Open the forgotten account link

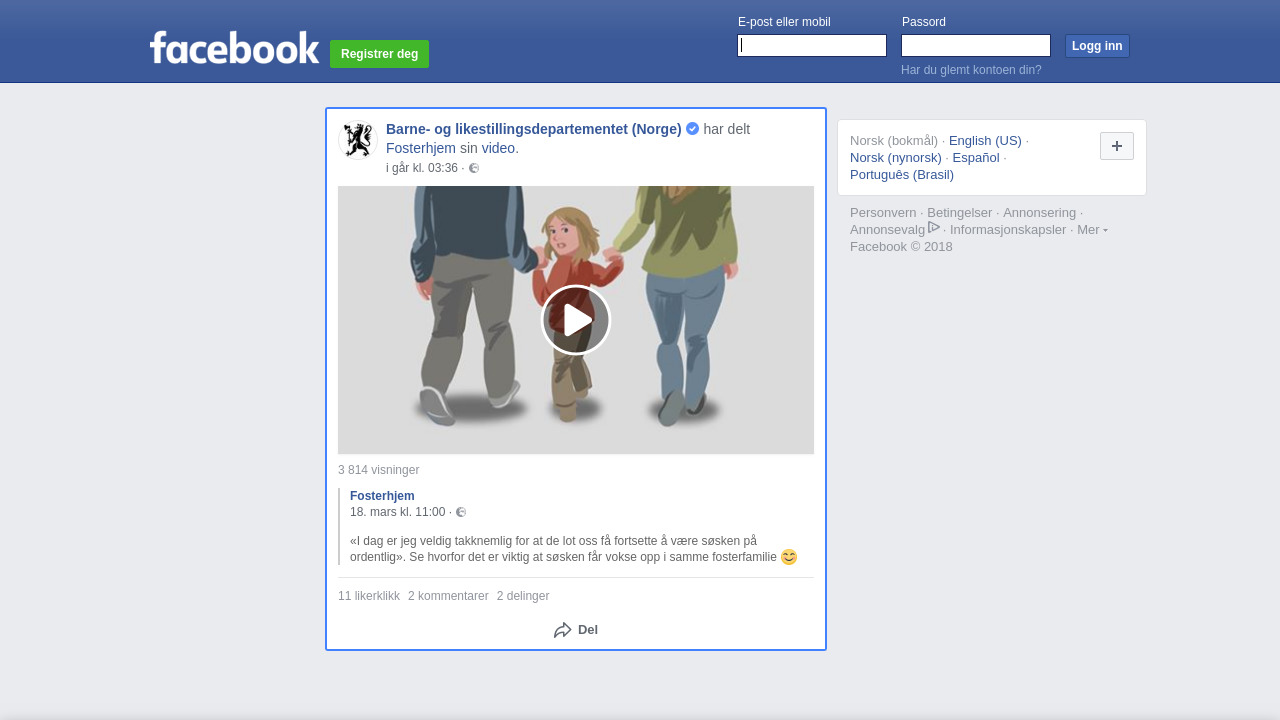(x=970, y=70)
